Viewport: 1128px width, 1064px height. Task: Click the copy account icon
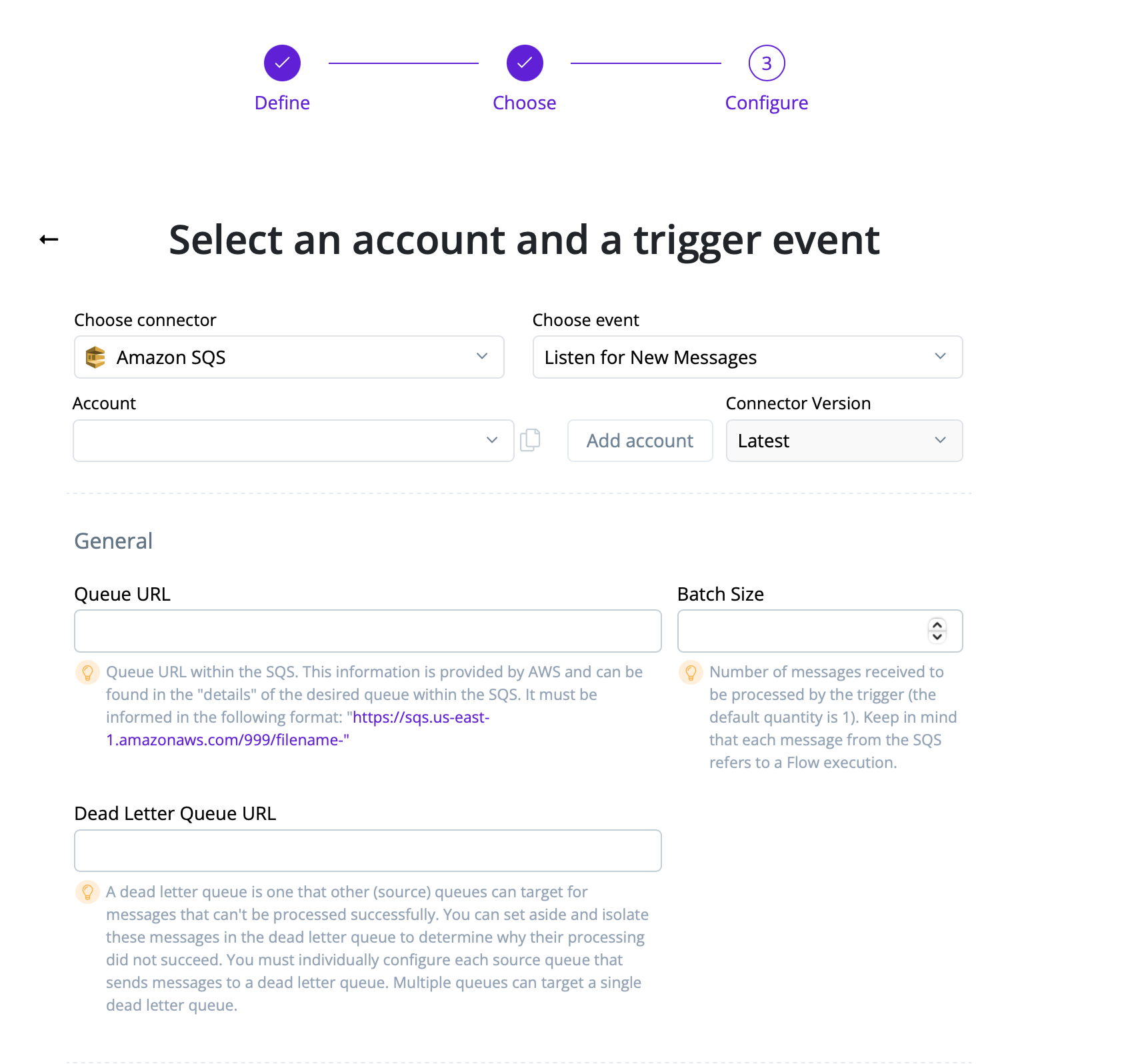pos(530,440)
